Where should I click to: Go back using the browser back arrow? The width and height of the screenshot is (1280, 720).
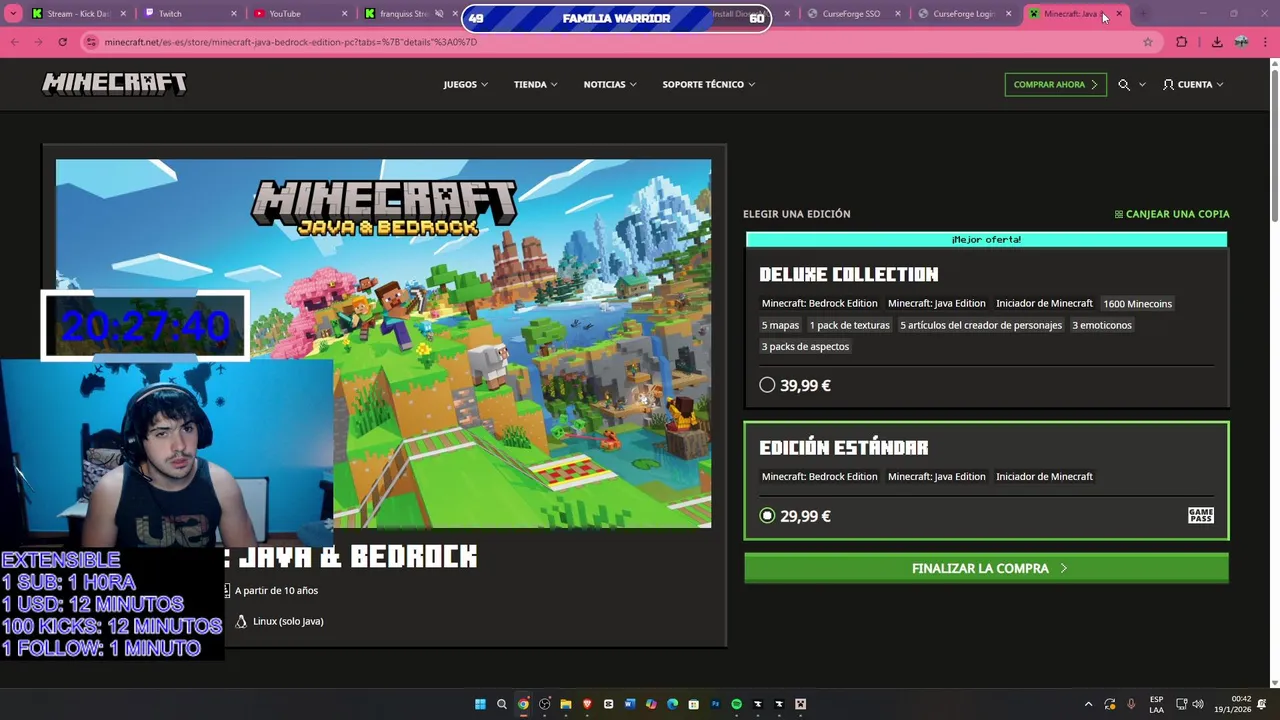[15, 42]
